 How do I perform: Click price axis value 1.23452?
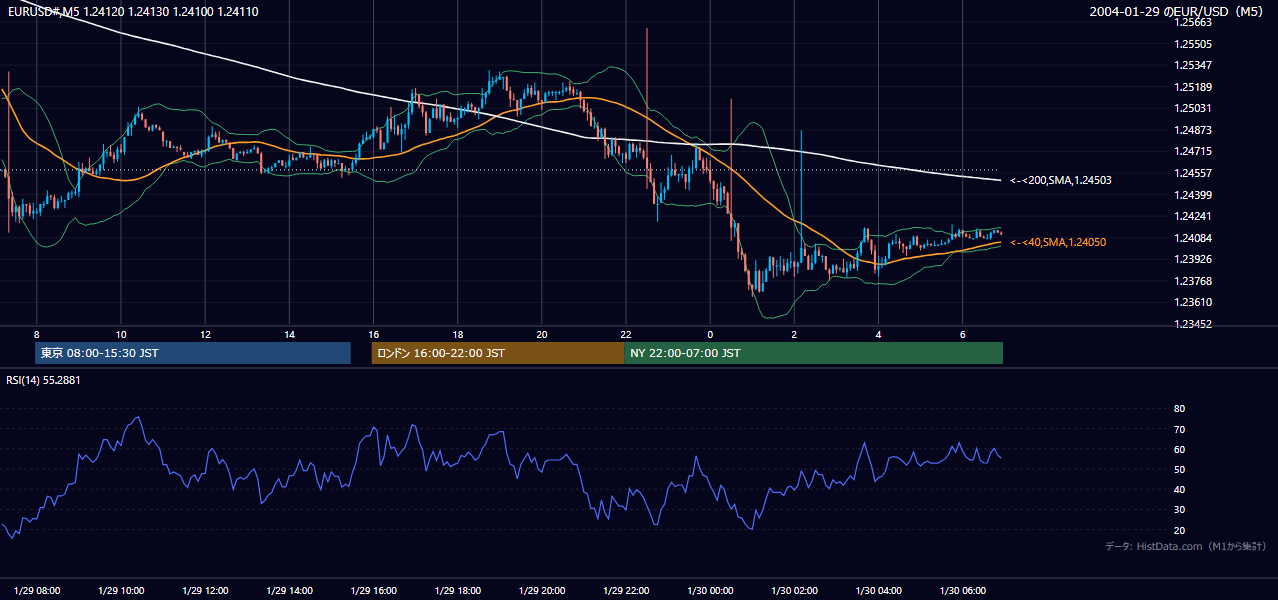(x=1194, y=324)
